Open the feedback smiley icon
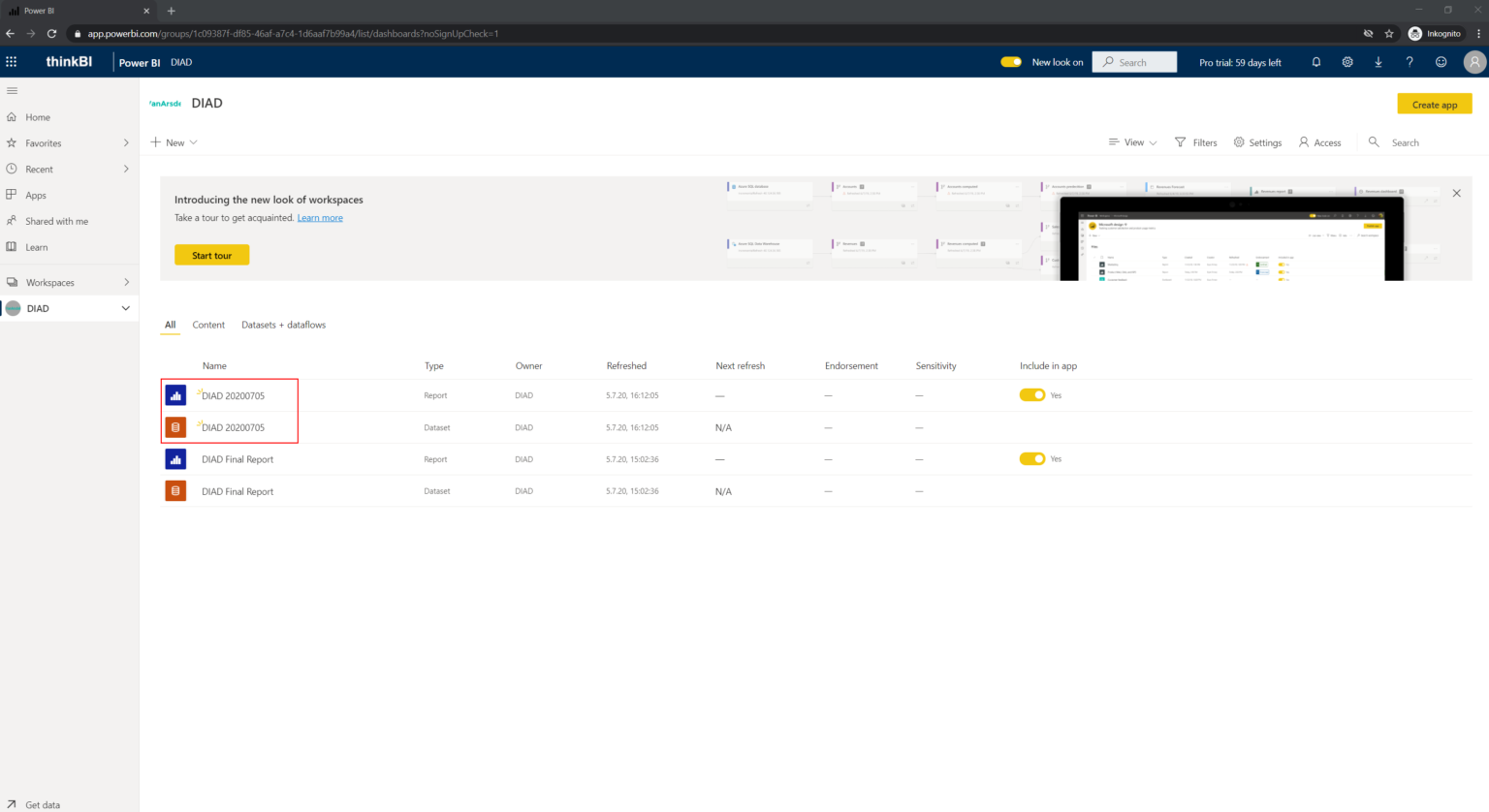This screenshot has width=1489, height=812. pos(1441,61)
